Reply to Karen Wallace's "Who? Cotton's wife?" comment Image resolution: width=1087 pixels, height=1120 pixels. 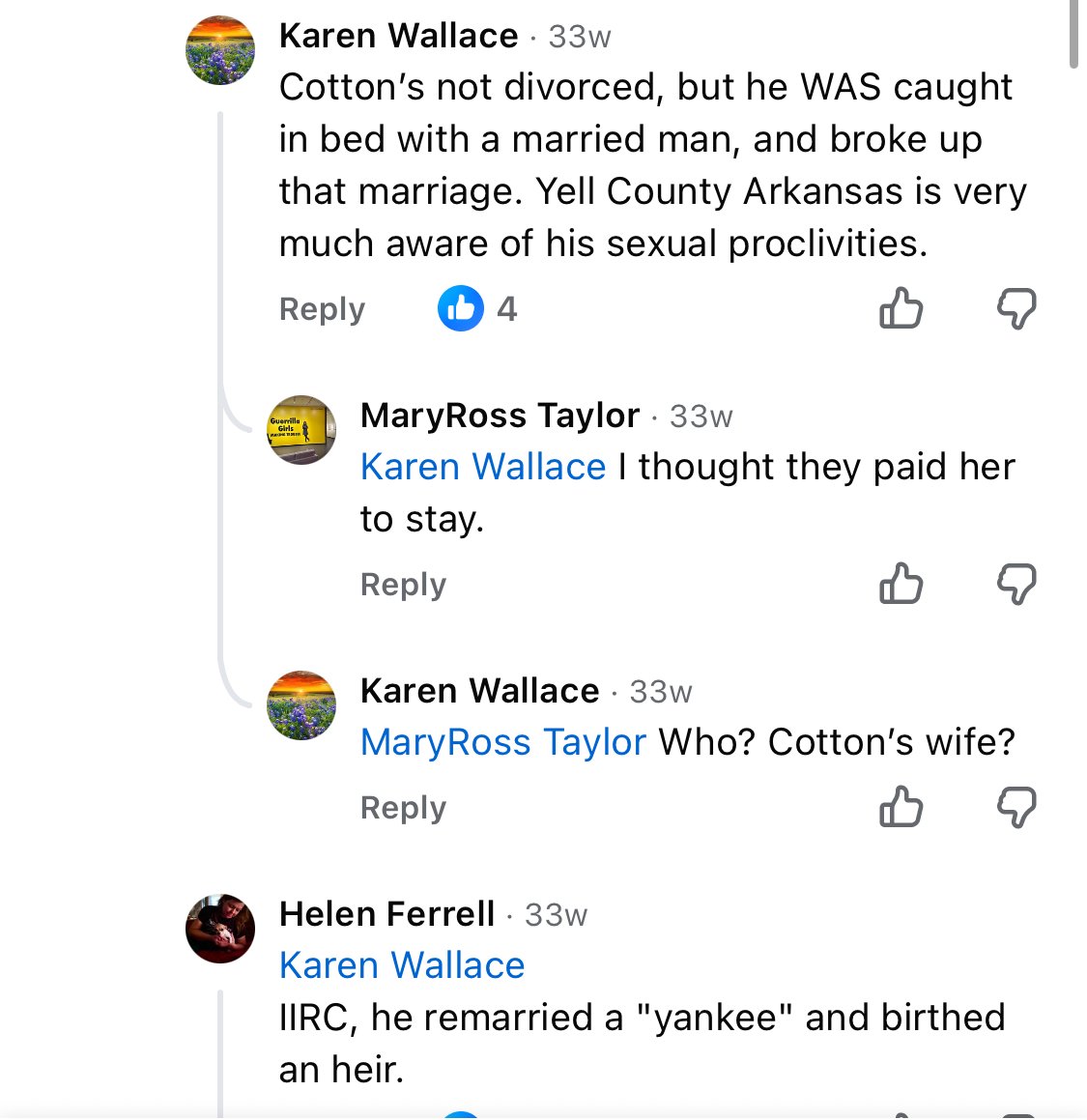[x=403, y=808]
